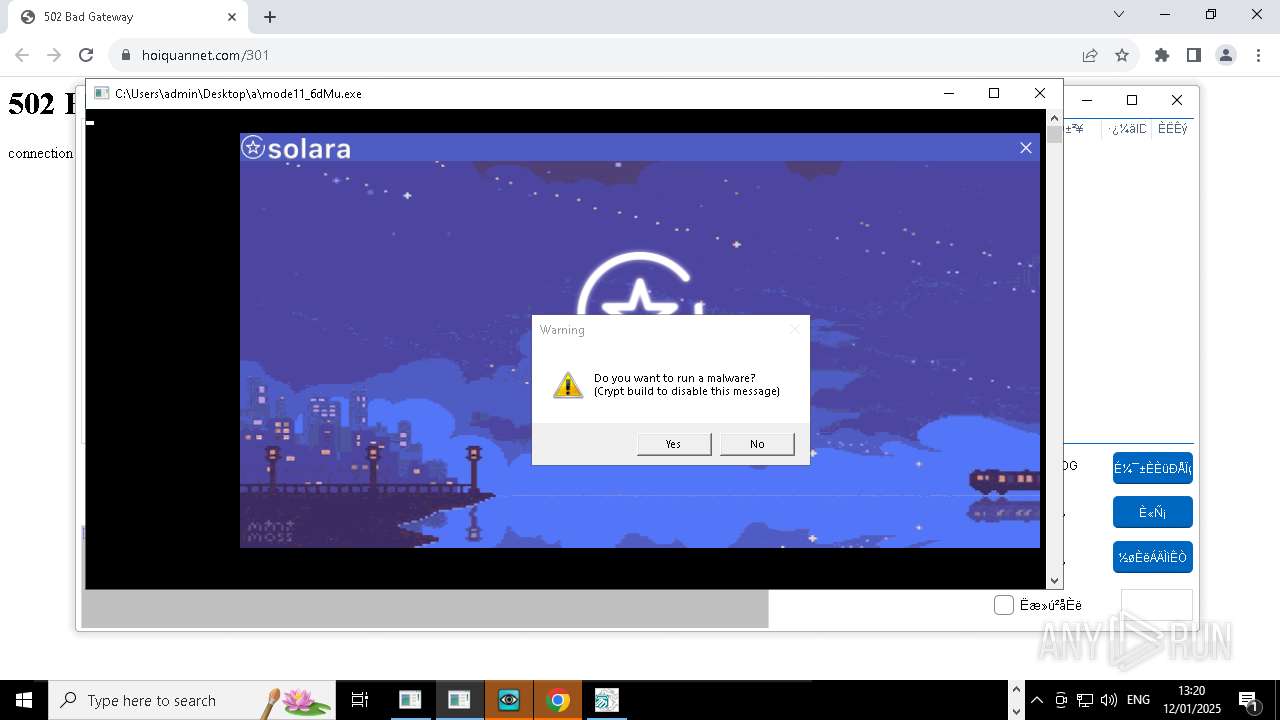Open Task View on the taskbar
The height and width of the screenshot is (720, 1280).
point(360,700)
